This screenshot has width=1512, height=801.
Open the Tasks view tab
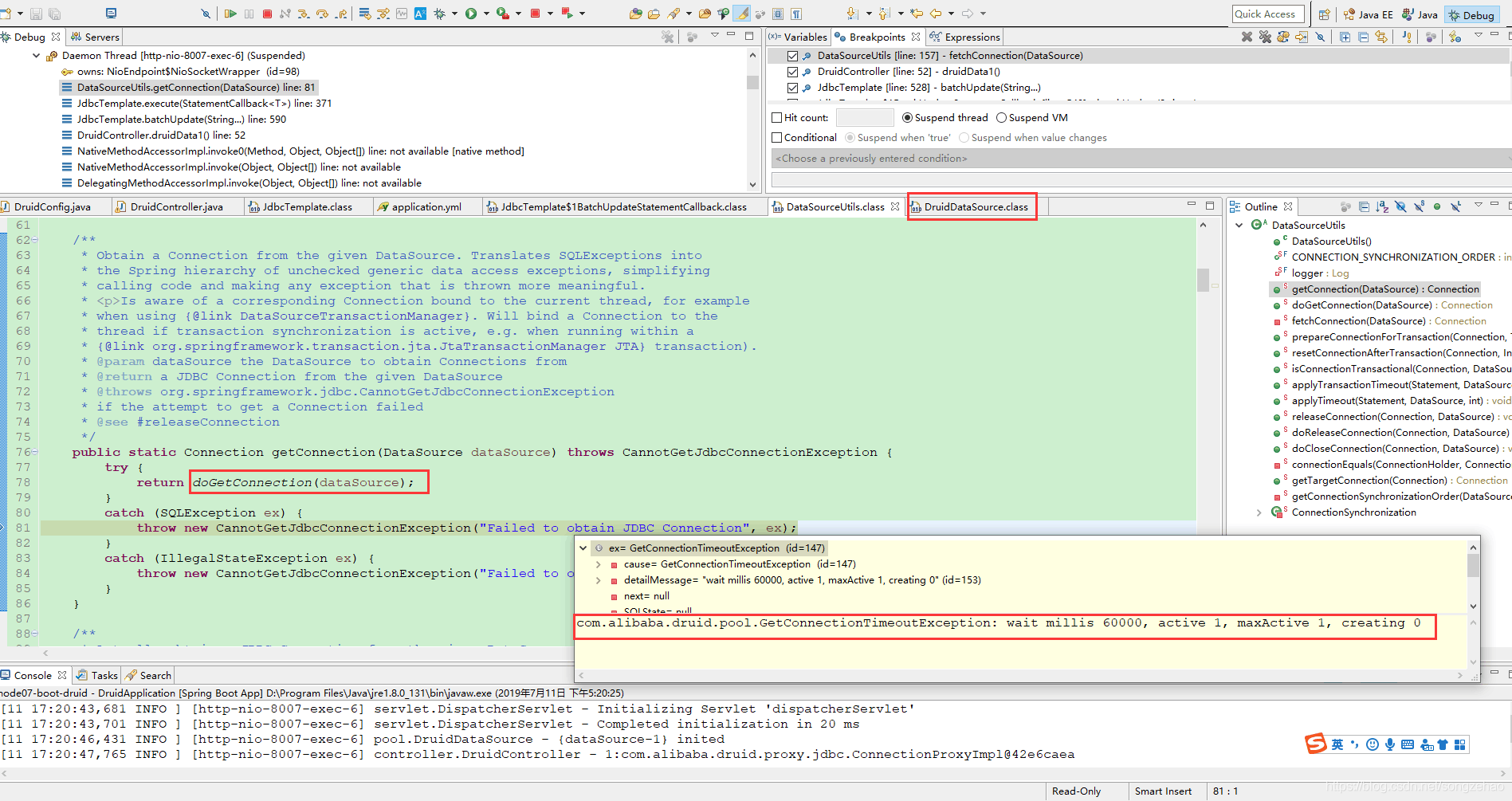point(97,675)
